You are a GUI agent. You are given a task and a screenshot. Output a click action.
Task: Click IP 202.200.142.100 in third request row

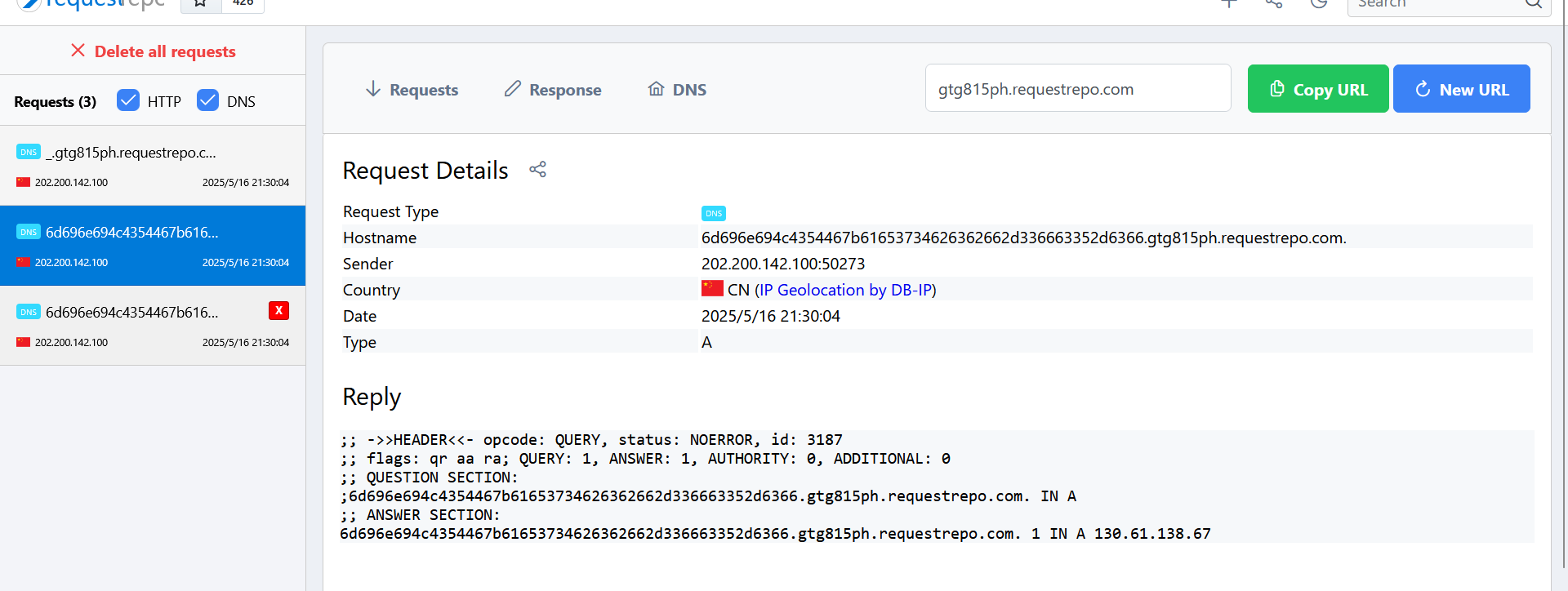pyautogui.click(x=71, y=343)
